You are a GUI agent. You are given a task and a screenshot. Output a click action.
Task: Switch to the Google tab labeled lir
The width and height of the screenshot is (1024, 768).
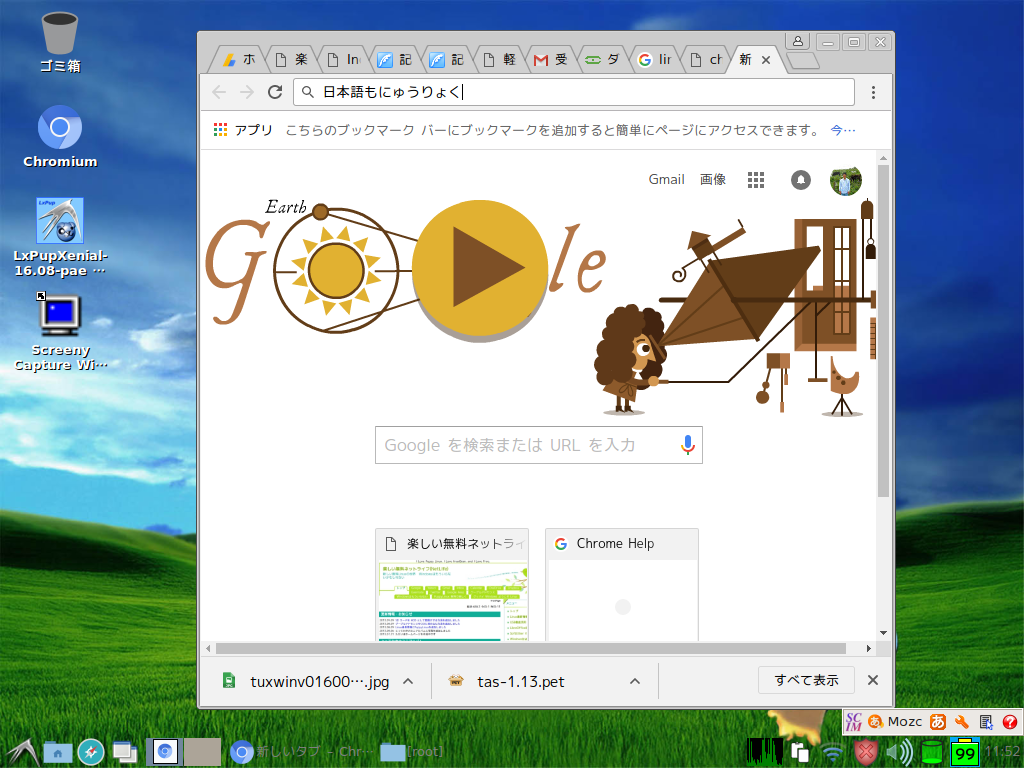[655, 59]
